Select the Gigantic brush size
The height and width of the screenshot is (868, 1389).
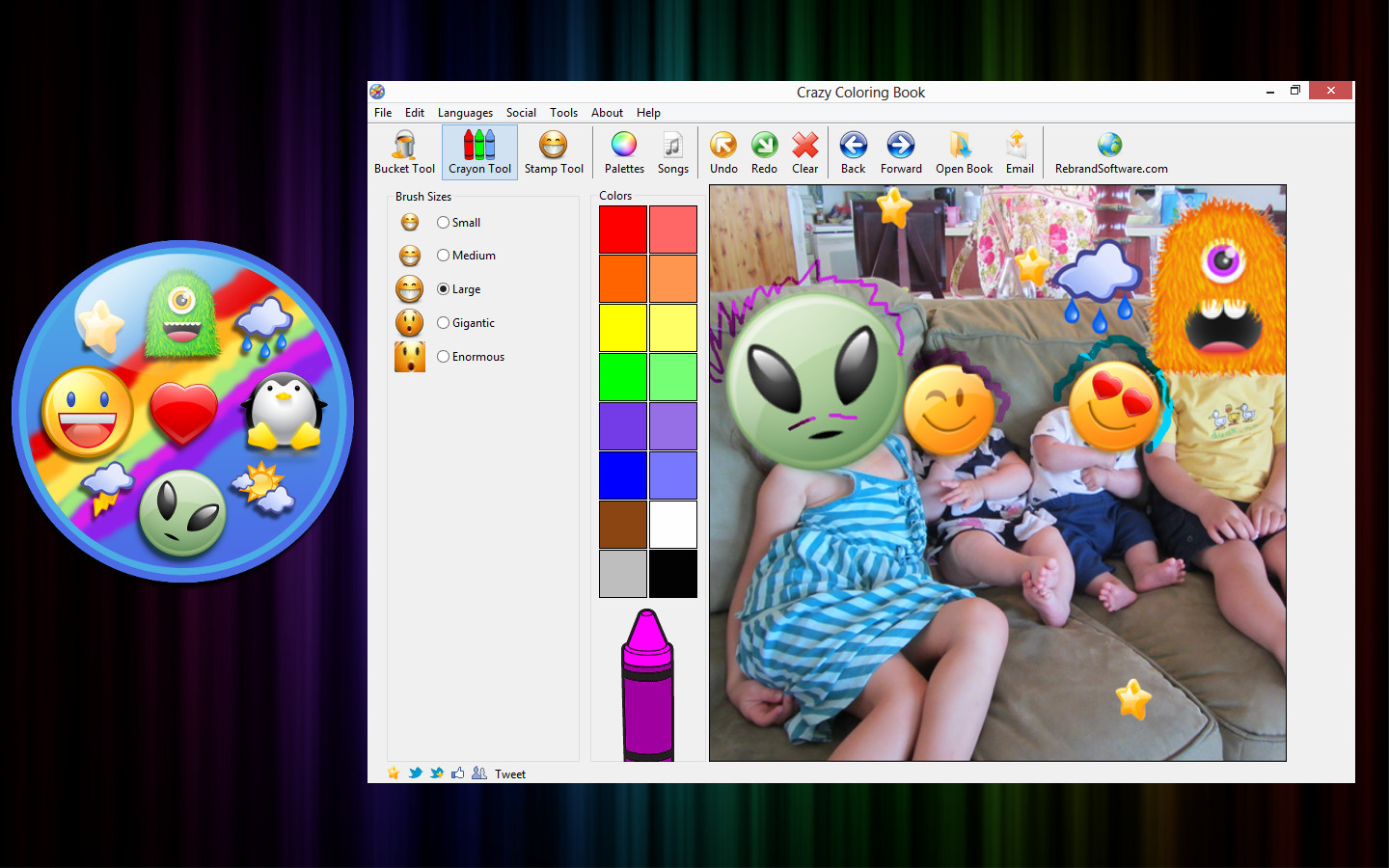466,323
